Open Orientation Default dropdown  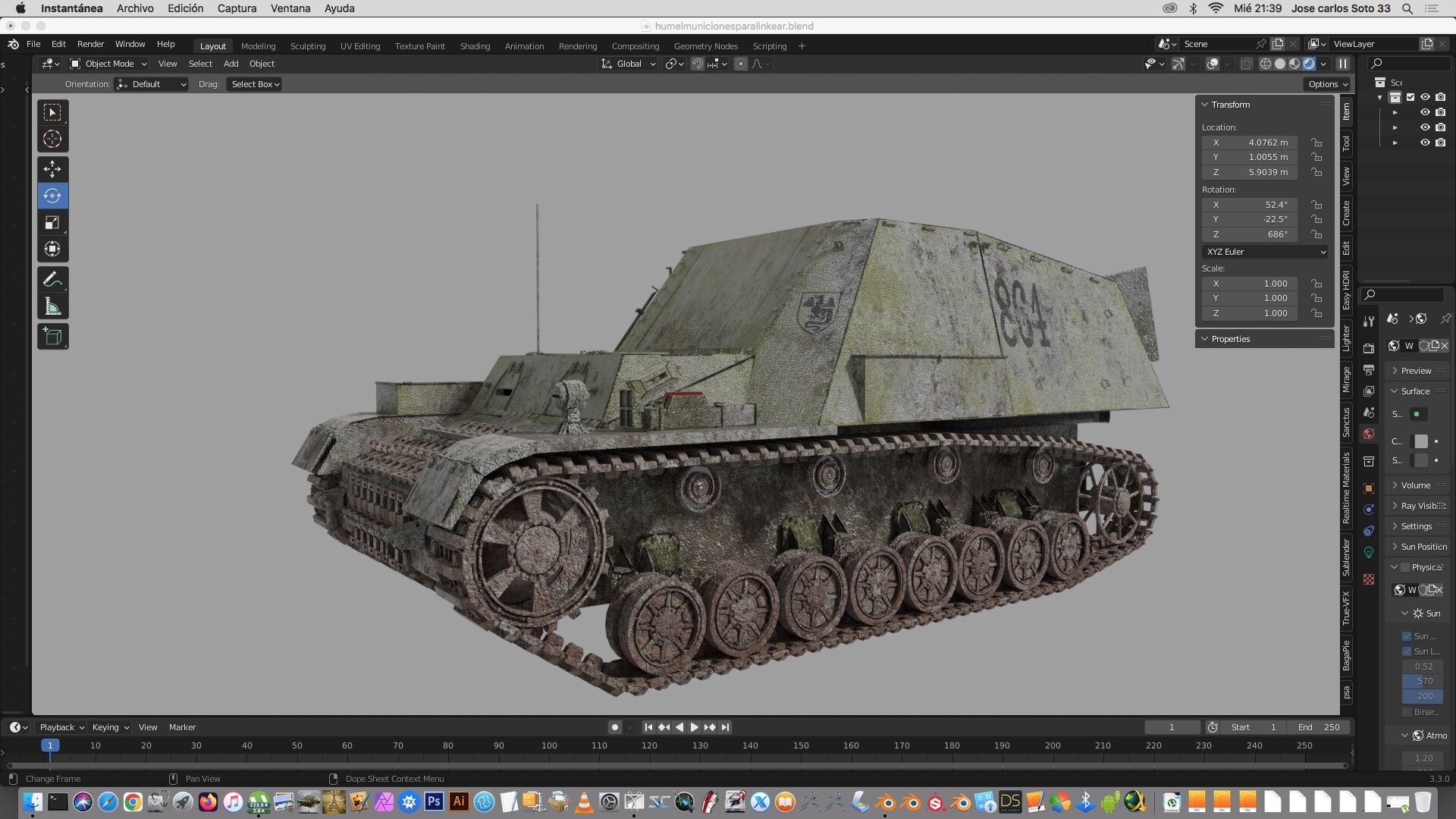[x=152, y=84]
